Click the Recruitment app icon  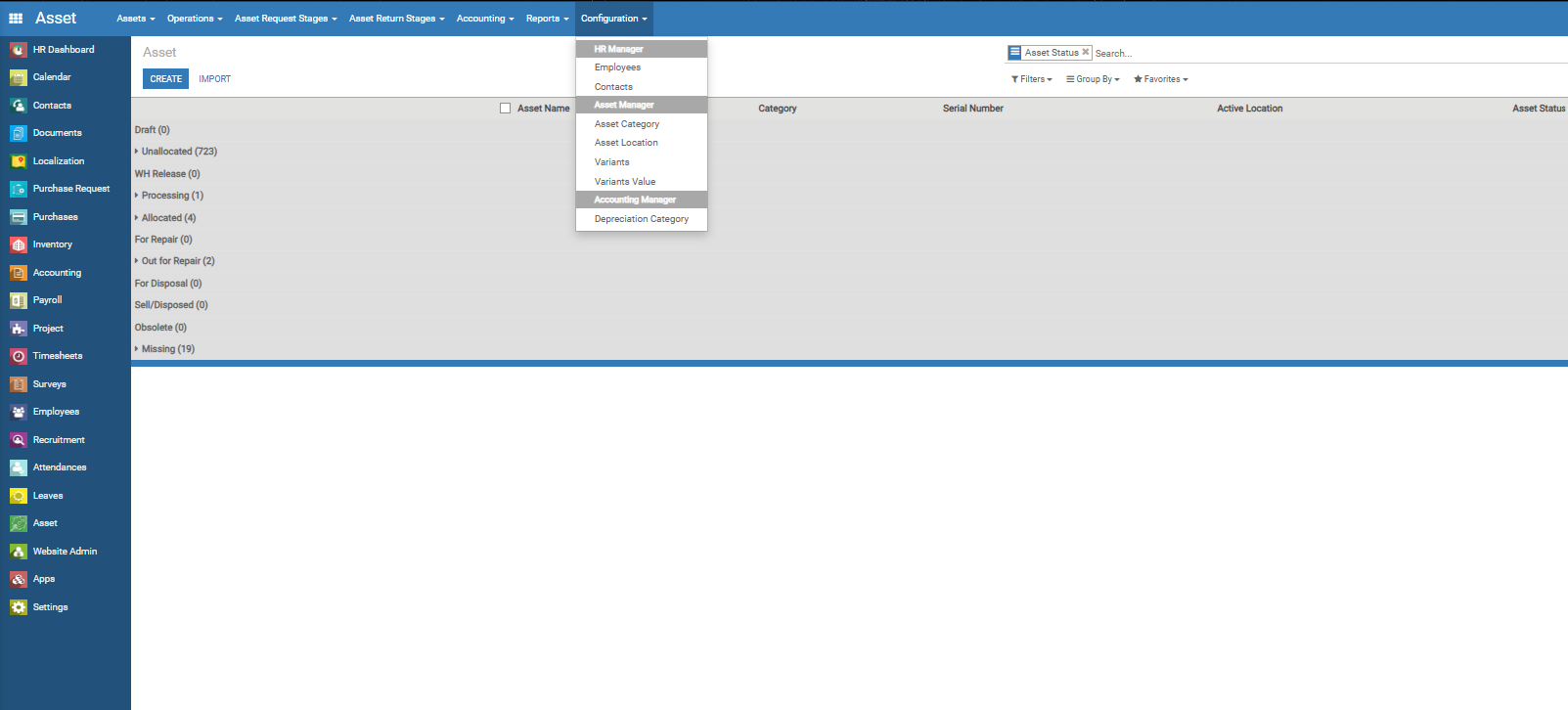pos(19,440)
